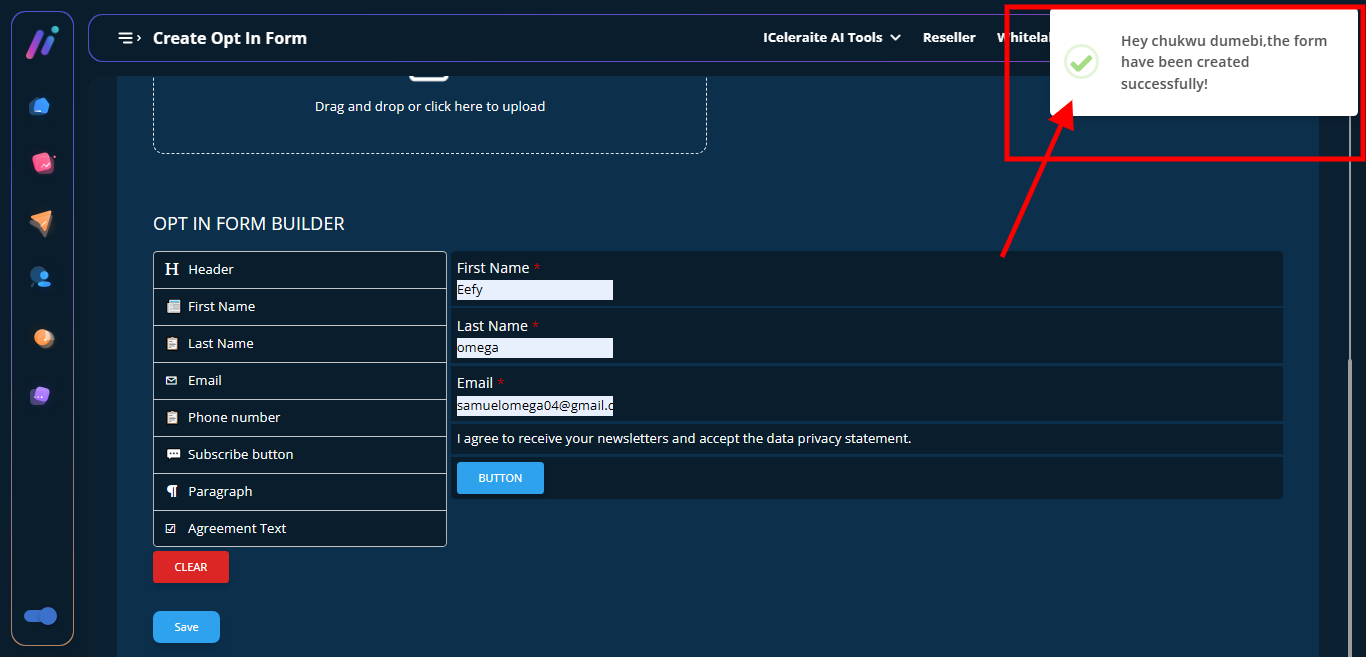Click the First Name input containing Eefy
This screenshot has height=657, width=1366.
(534, 290)
